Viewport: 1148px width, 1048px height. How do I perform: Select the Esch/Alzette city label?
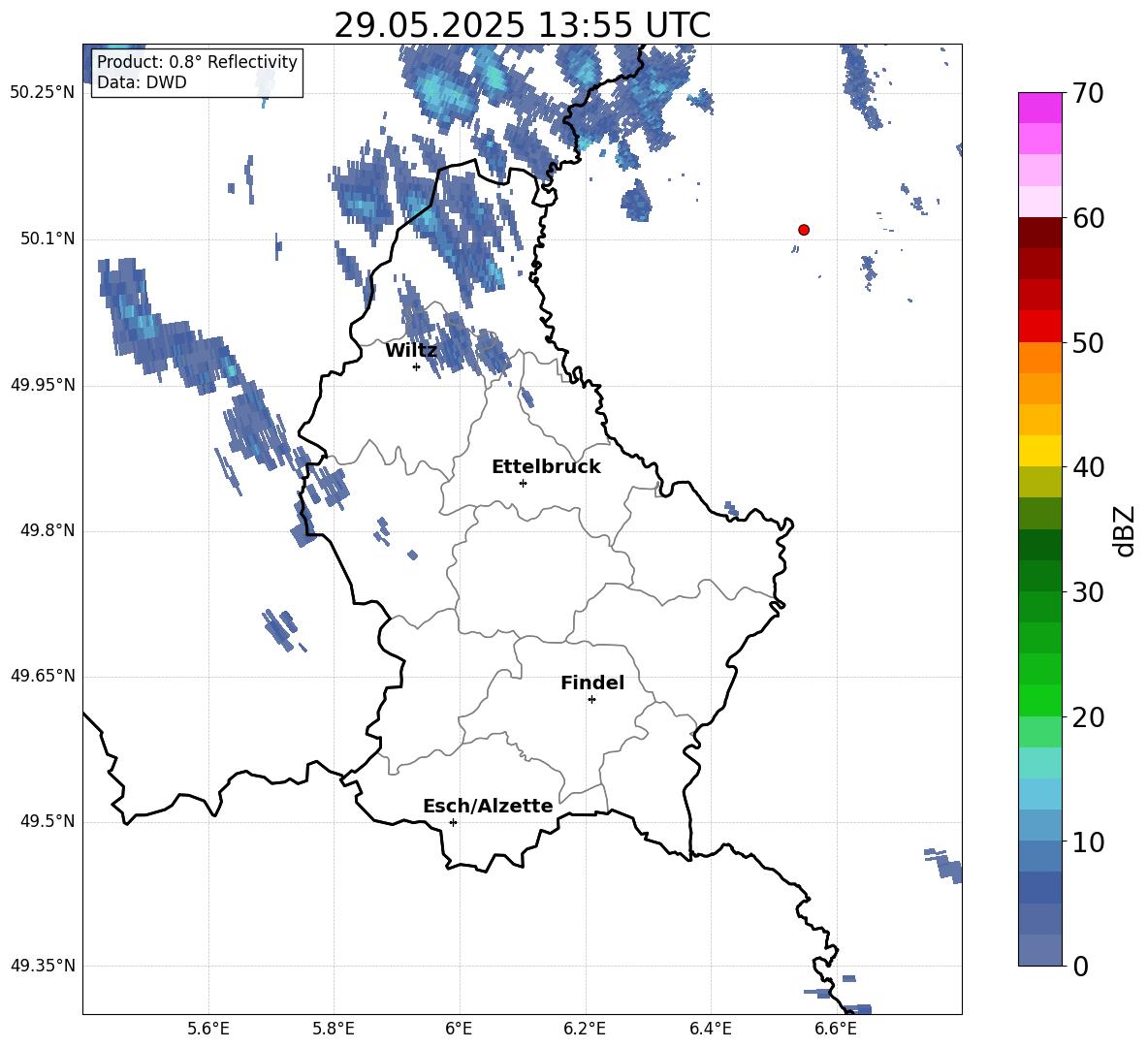(488, 806)
